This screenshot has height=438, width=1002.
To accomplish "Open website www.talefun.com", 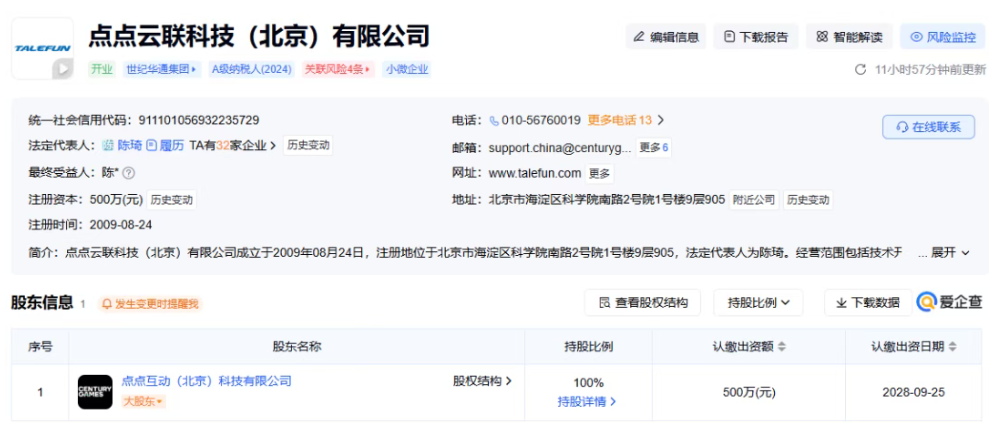I will pos(535,173).
